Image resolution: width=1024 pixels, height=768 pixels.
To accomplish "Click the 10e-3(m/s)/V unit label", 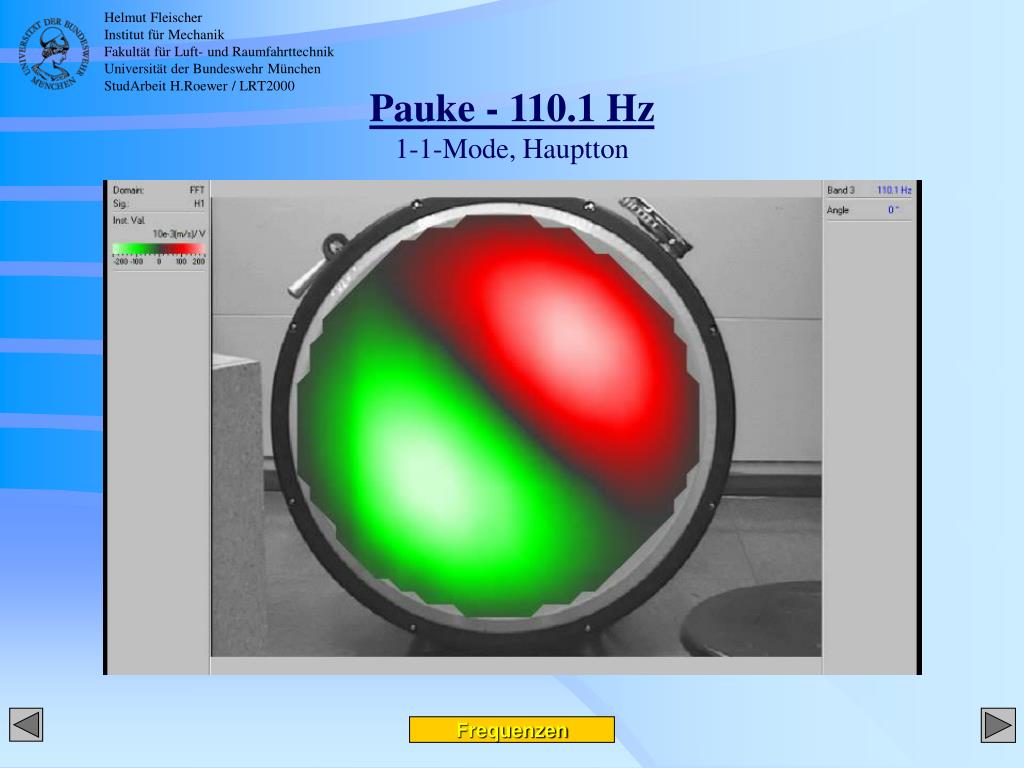I will pos(179,234).
